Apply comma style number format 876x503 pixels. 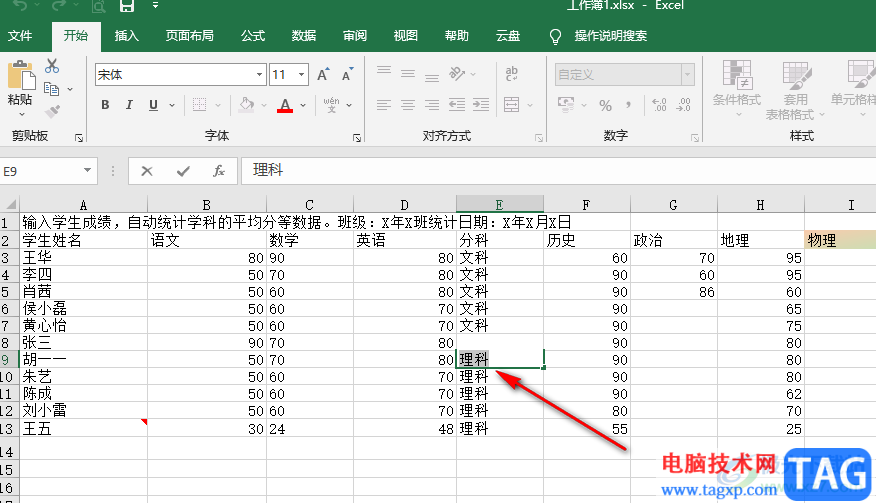629,105
